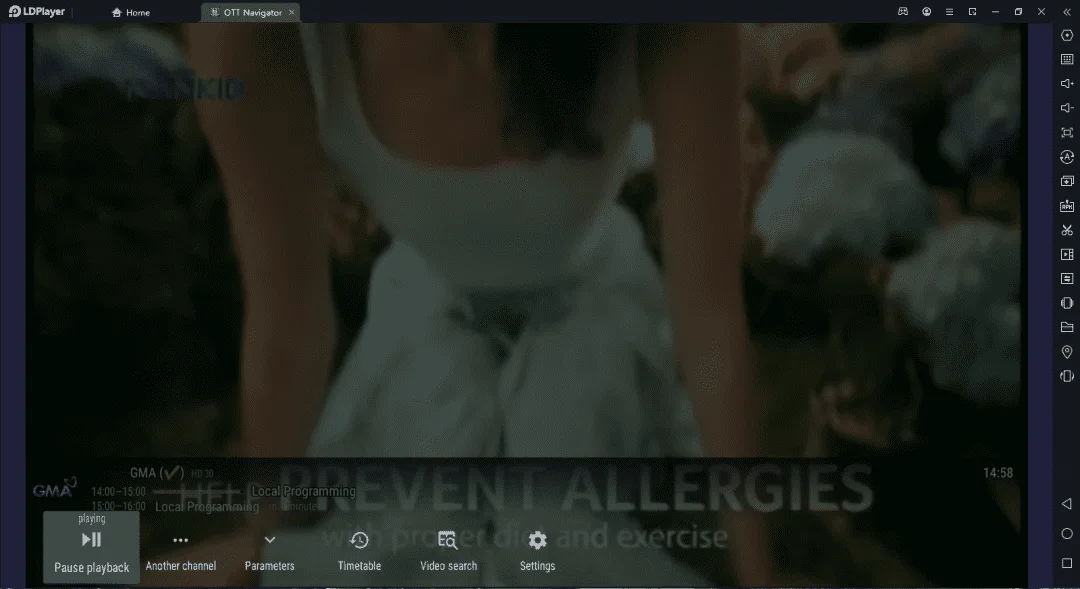The height and width of the screenshot is (589, 1080).
Task: Restore the LDPlayer window size
Action: [x=1019, y=12]
